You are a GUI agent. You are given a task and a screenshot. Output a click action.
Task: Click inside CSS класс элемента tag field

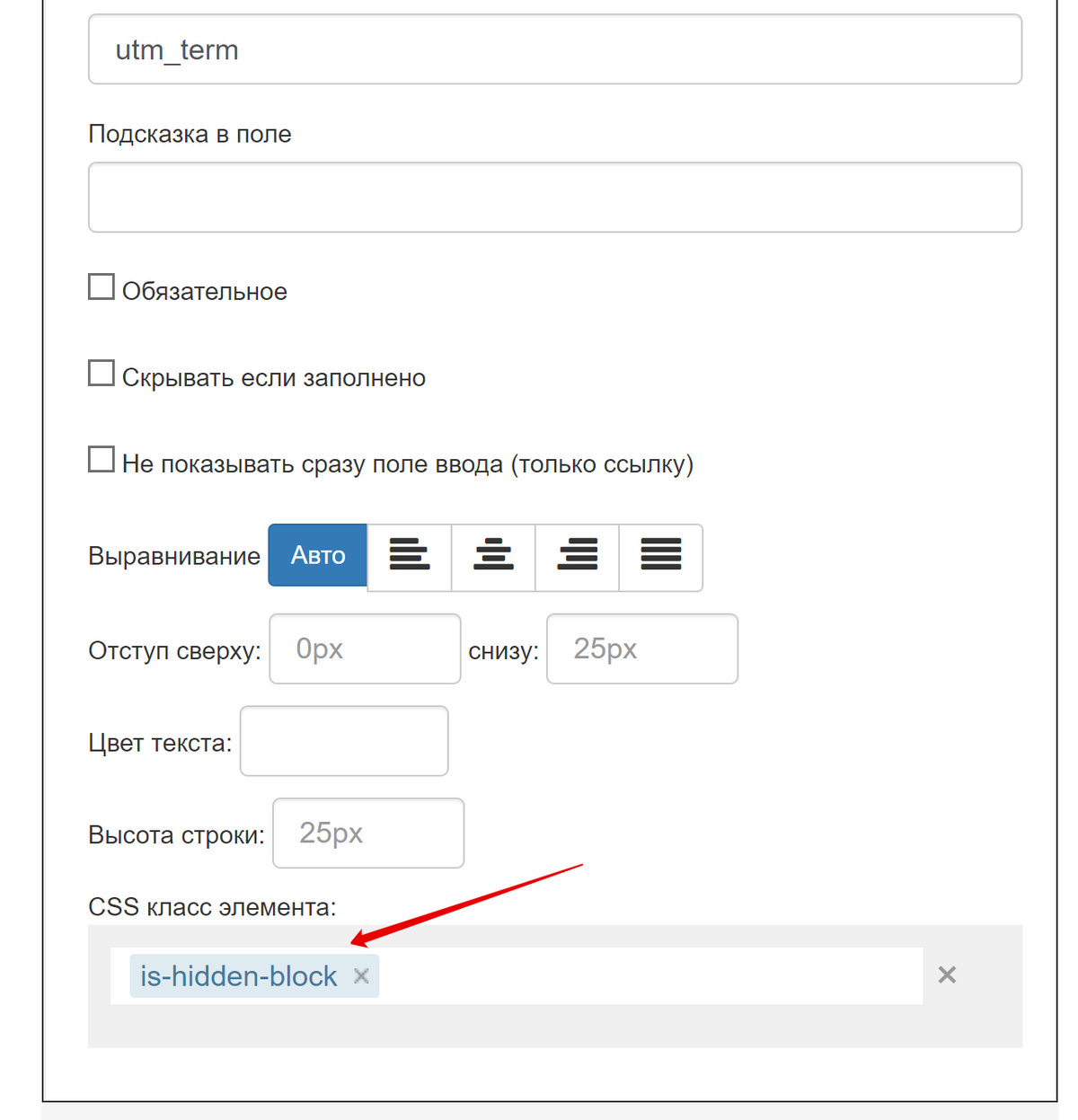[x=651, y=976]
